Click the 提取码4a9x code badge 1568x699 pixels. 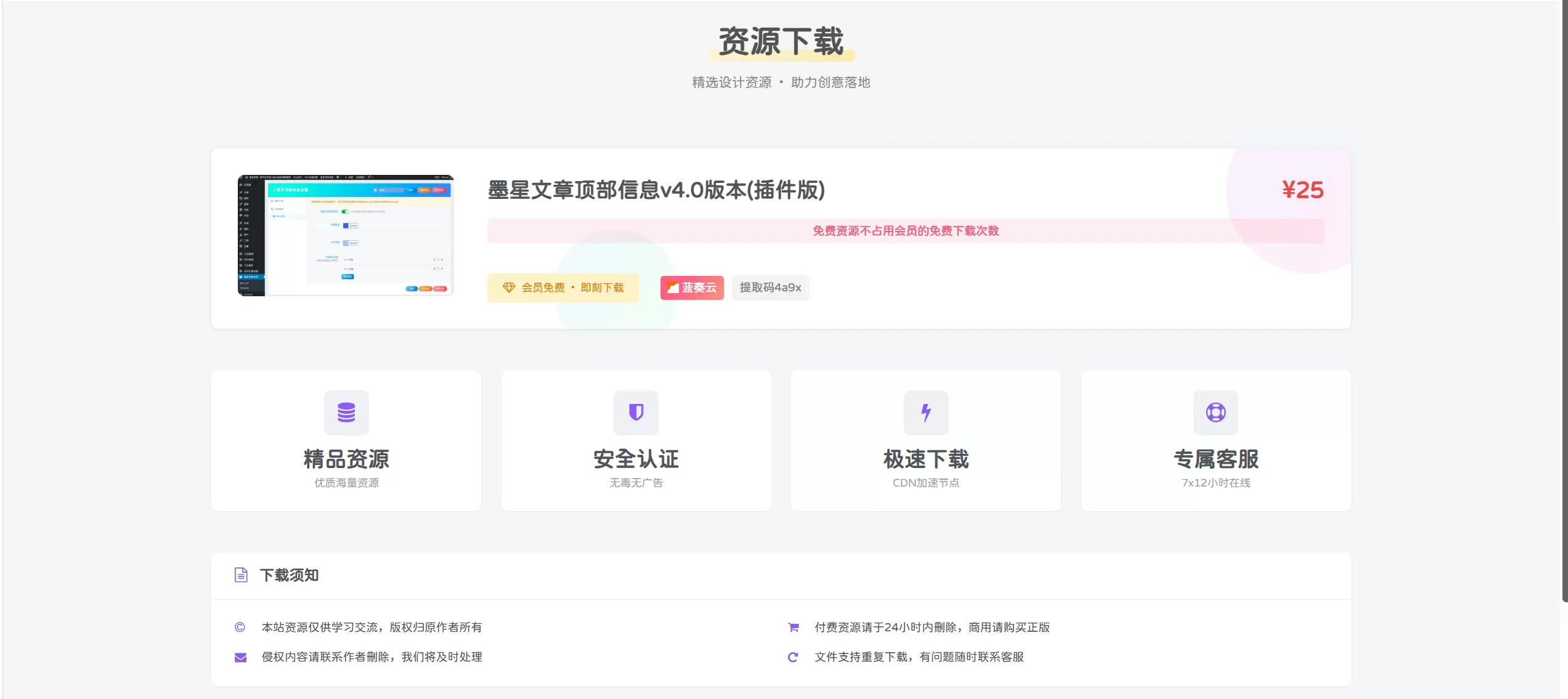[x=770, y=288]
